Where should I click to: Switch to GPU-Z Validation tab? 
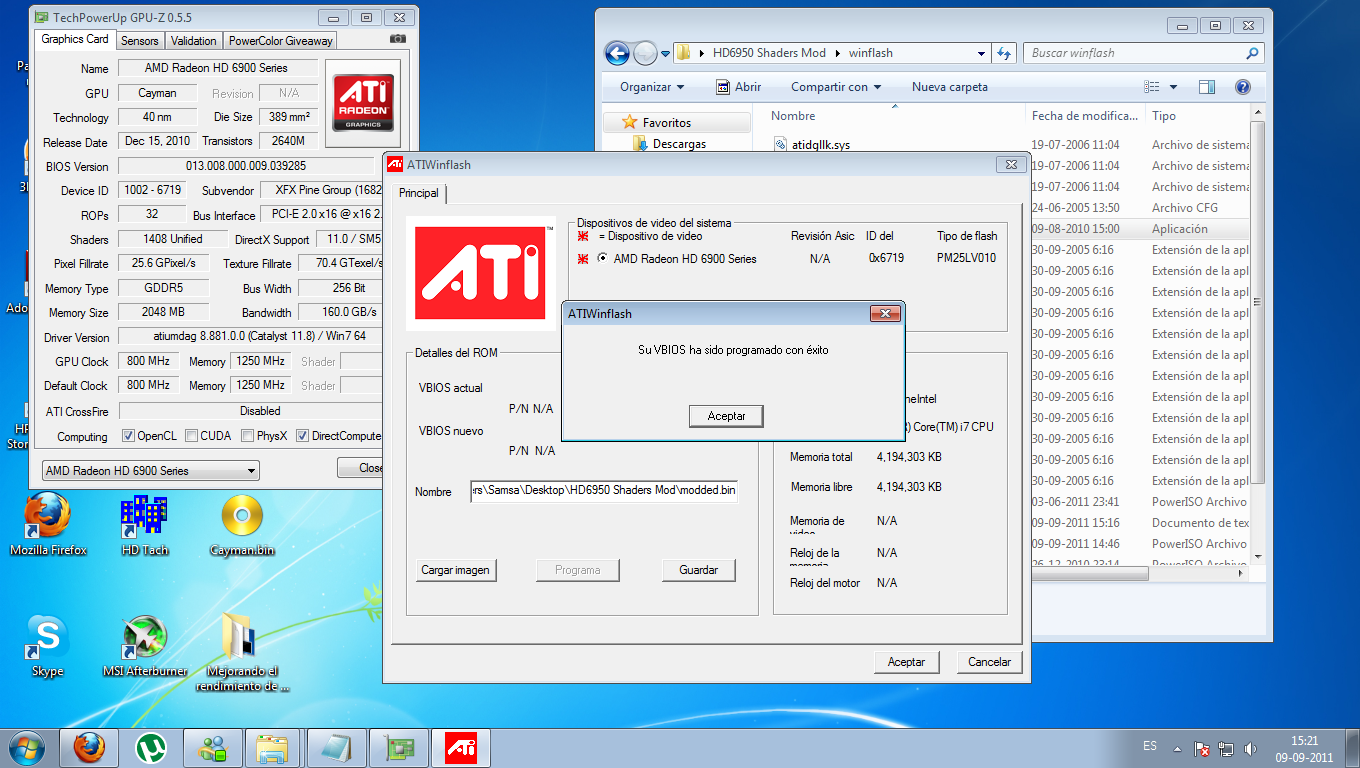click(x=193, y=41)
